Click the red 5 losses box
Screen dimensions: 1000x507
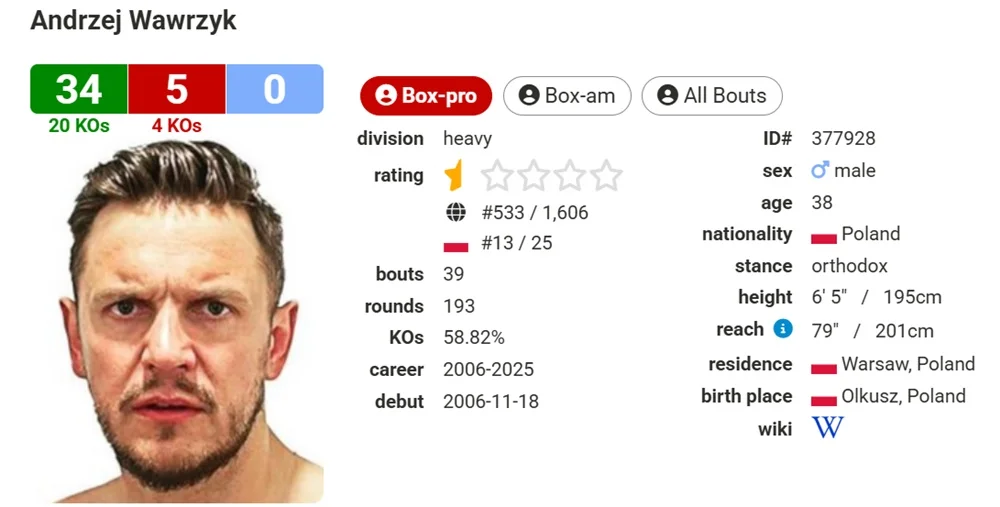[x=176, y=89]
